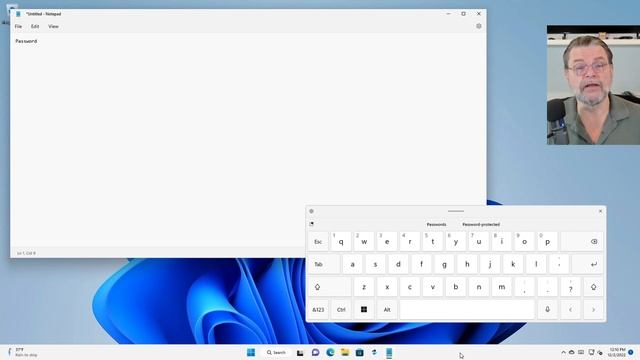Tap the l key
The width and height of the screenshot is (640, 360).
coord(536,264)
